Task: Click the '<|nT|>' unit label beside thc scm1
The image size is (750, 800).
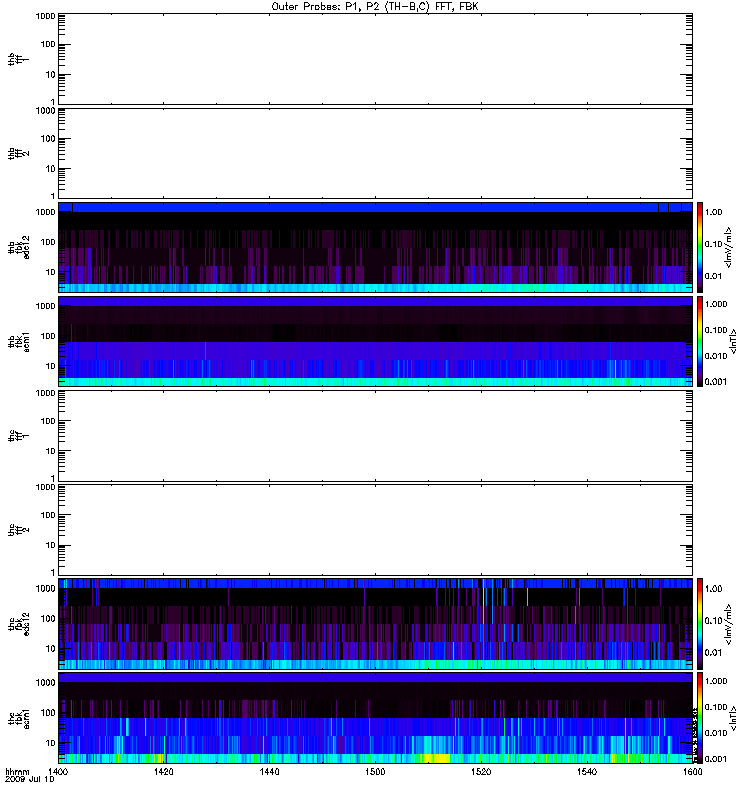Action: [733, 718]
